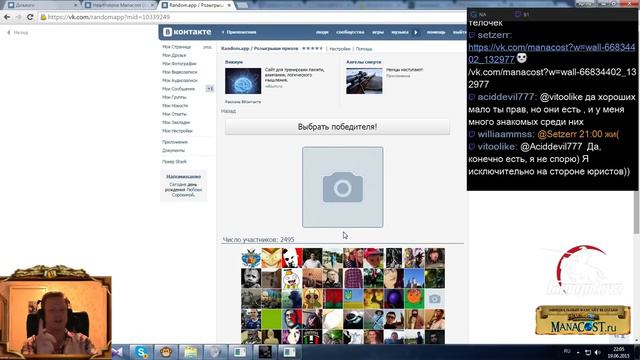Click the address bar URL field
Screen dimensions: 640x360
pos(253,17)
